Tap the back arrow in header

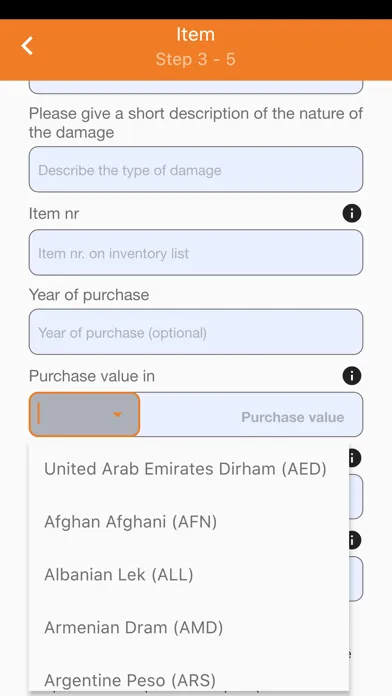pyautogui.click(x=28, y=46)
